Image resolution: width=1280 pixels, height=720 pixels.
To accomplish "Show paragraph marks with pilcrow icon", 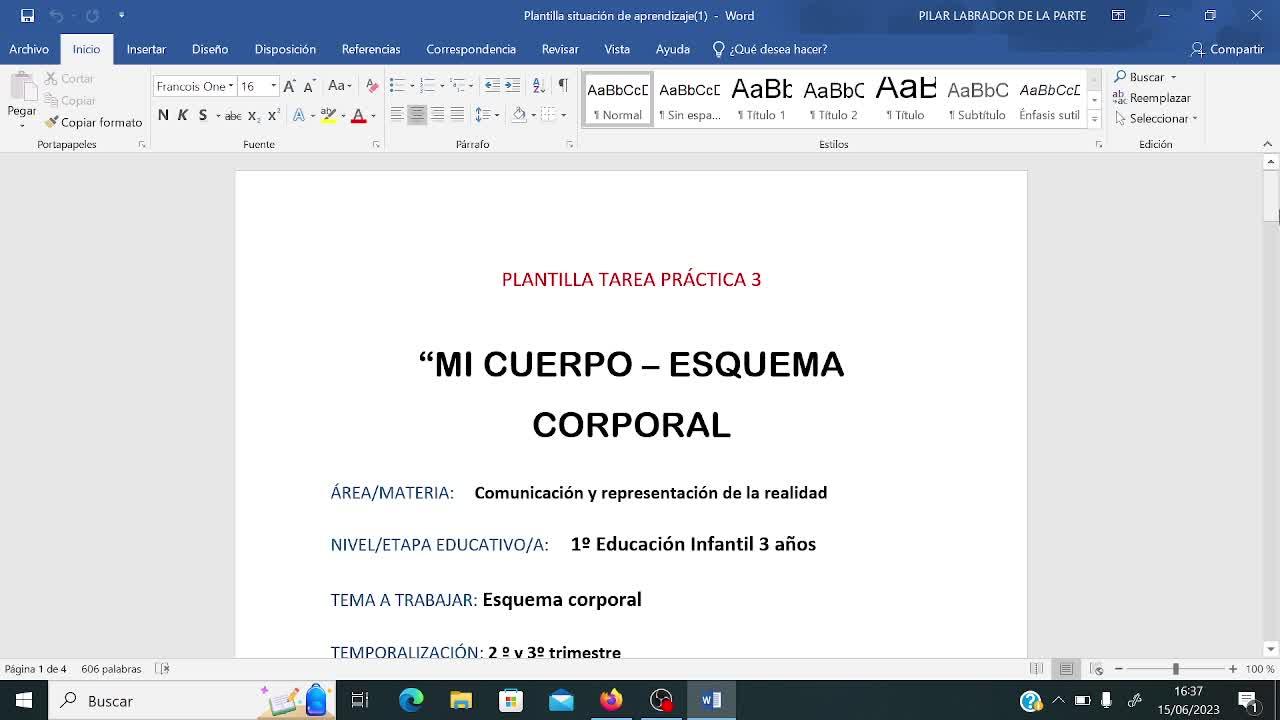I will [x=562, y=85].
